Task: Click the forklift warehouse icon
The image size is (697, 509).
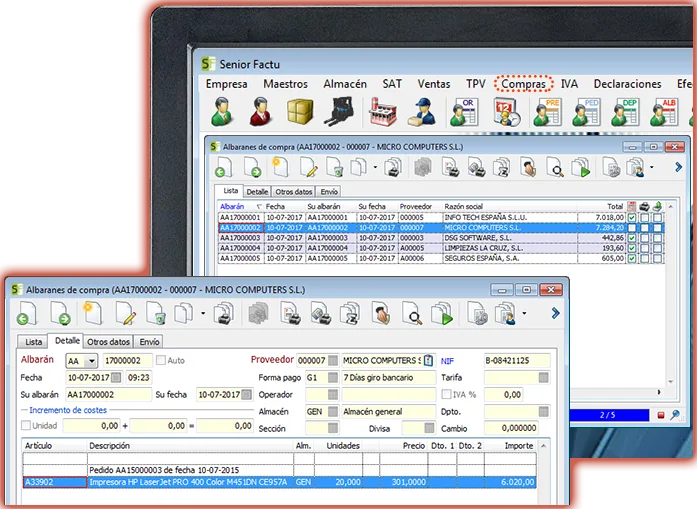Action: point(339,112)
